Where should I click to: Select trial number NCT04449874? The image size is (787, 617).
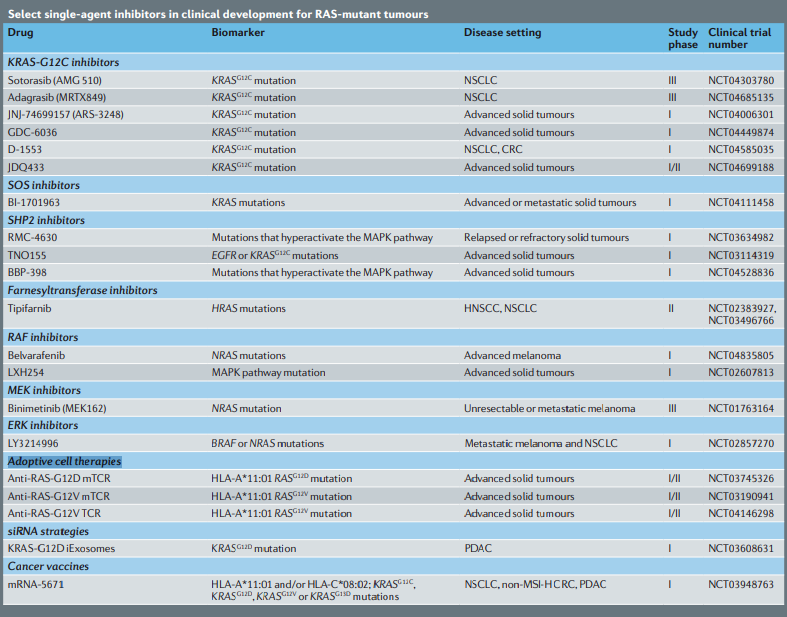(741, 133)
